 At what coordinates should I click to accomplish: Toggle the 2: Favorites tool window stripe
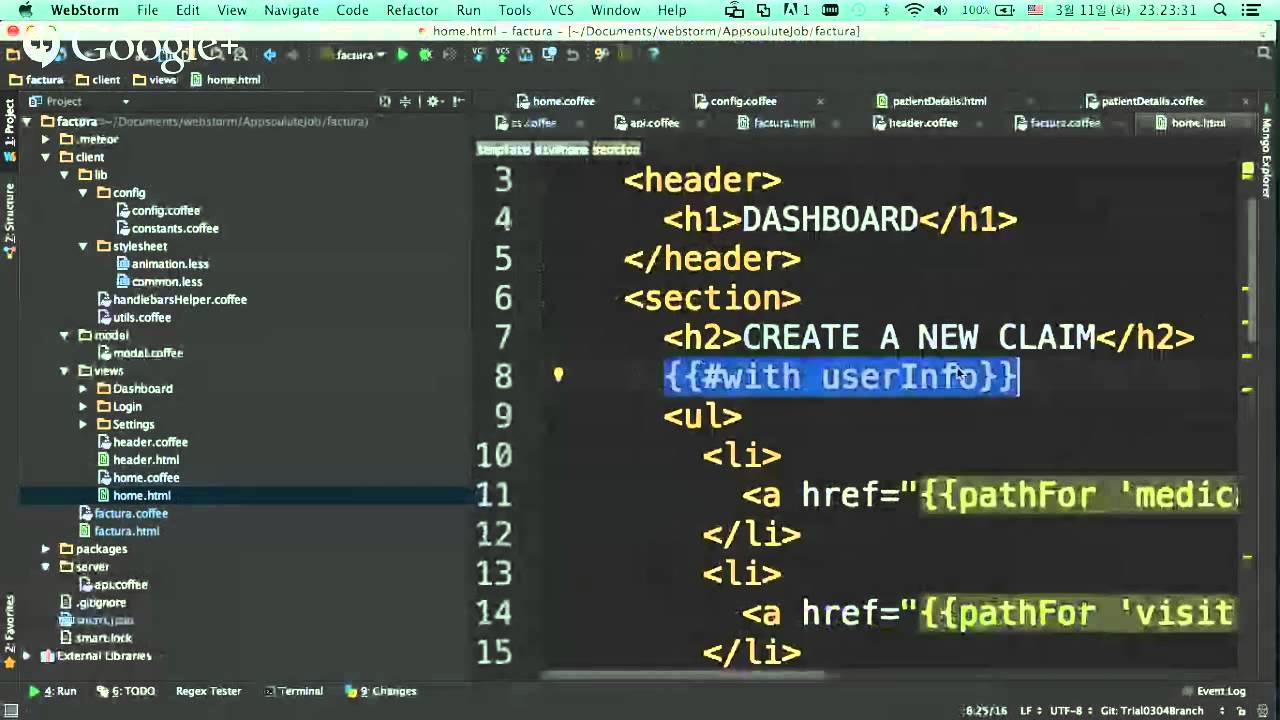coord(9,632)
